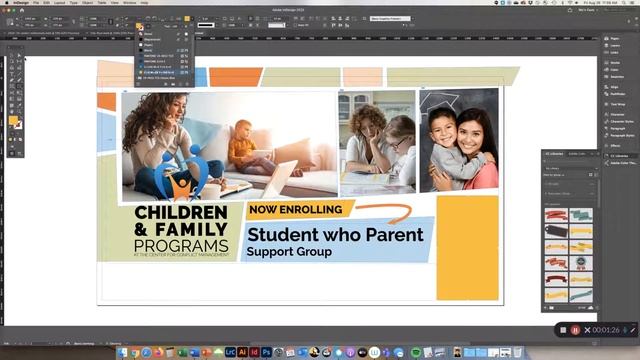Screen dimensions: 640x360
Task: Open the library selection dropdown
Action: [571, 168]
